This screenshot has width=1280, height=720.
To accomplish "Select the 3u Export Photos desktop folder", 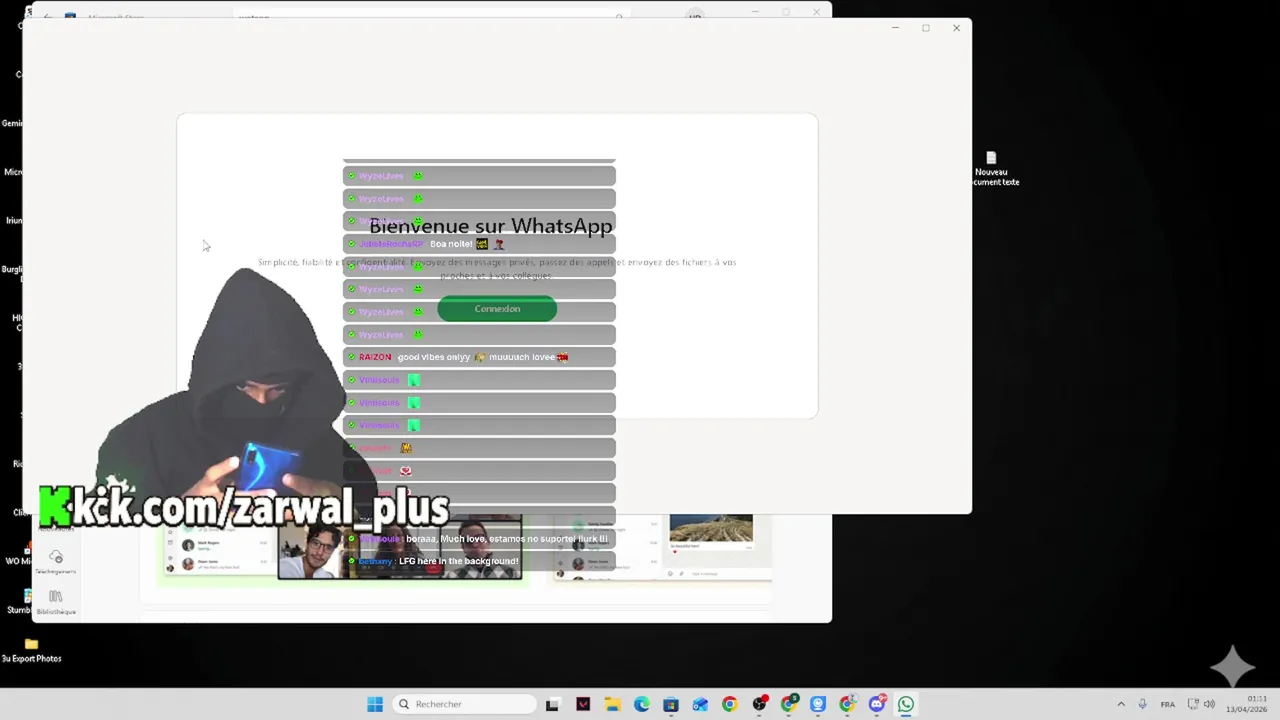I will click(x=31, y=650).
